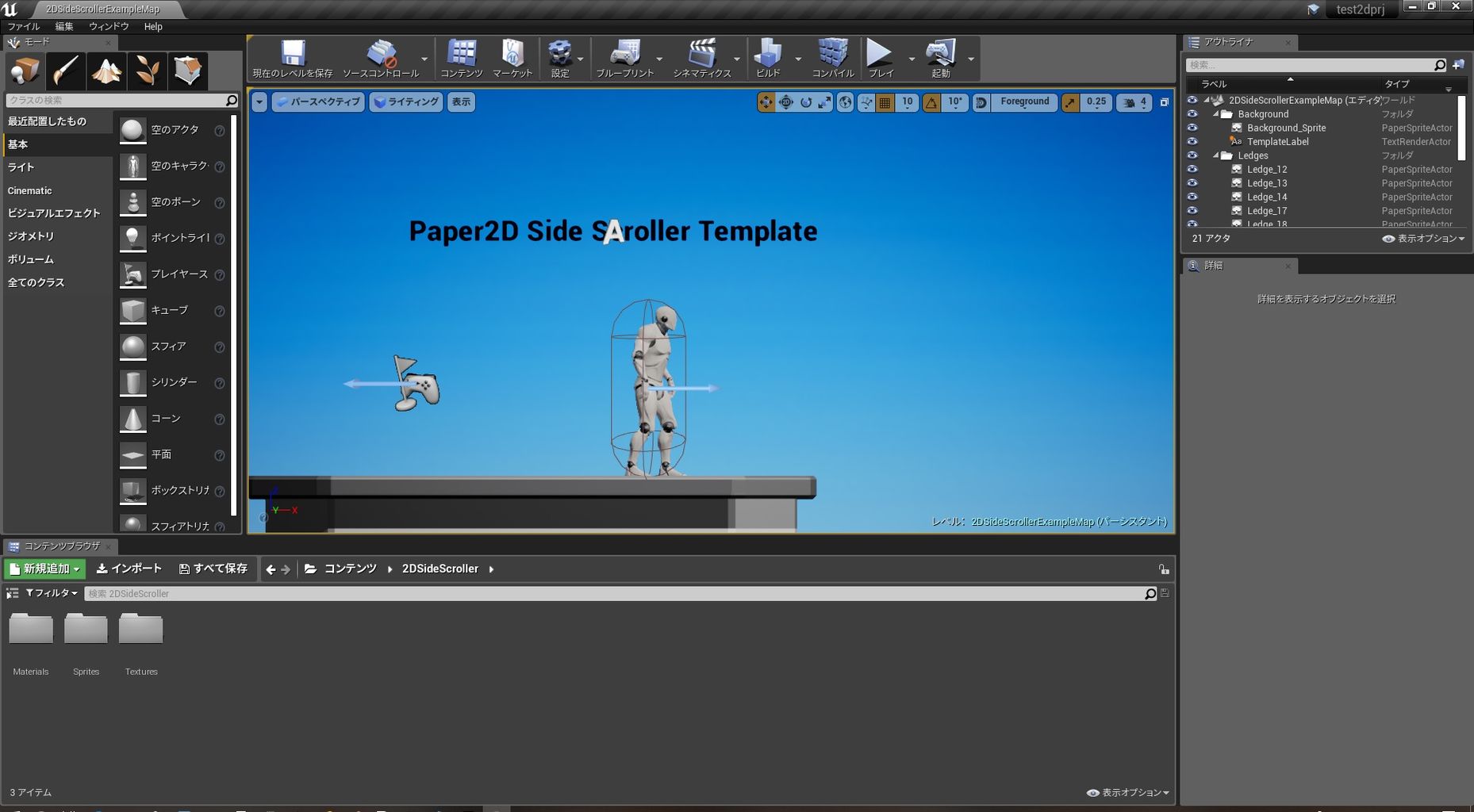Toggle rotation snapping in viewport toolbar
The width and height of the screenshot is (1474, 812).
click(x=931, y=102)
